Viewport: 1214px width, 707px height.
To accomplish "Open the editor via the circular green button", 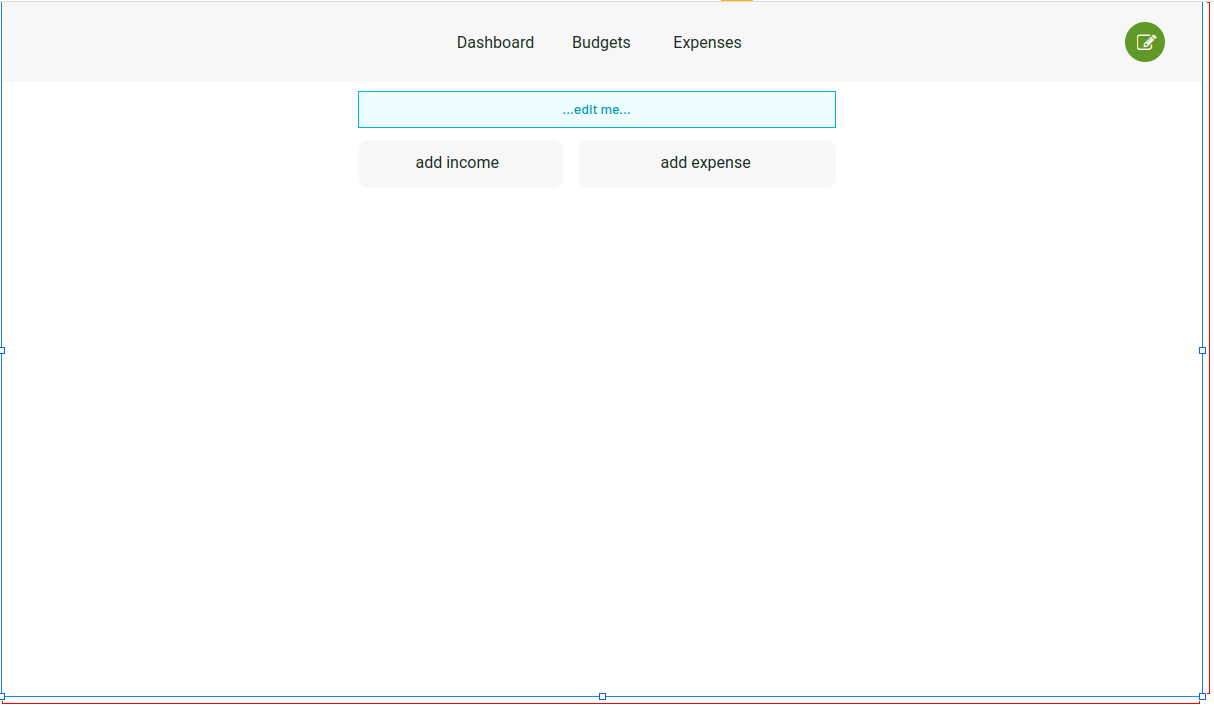I will [x=1144, y=42].
